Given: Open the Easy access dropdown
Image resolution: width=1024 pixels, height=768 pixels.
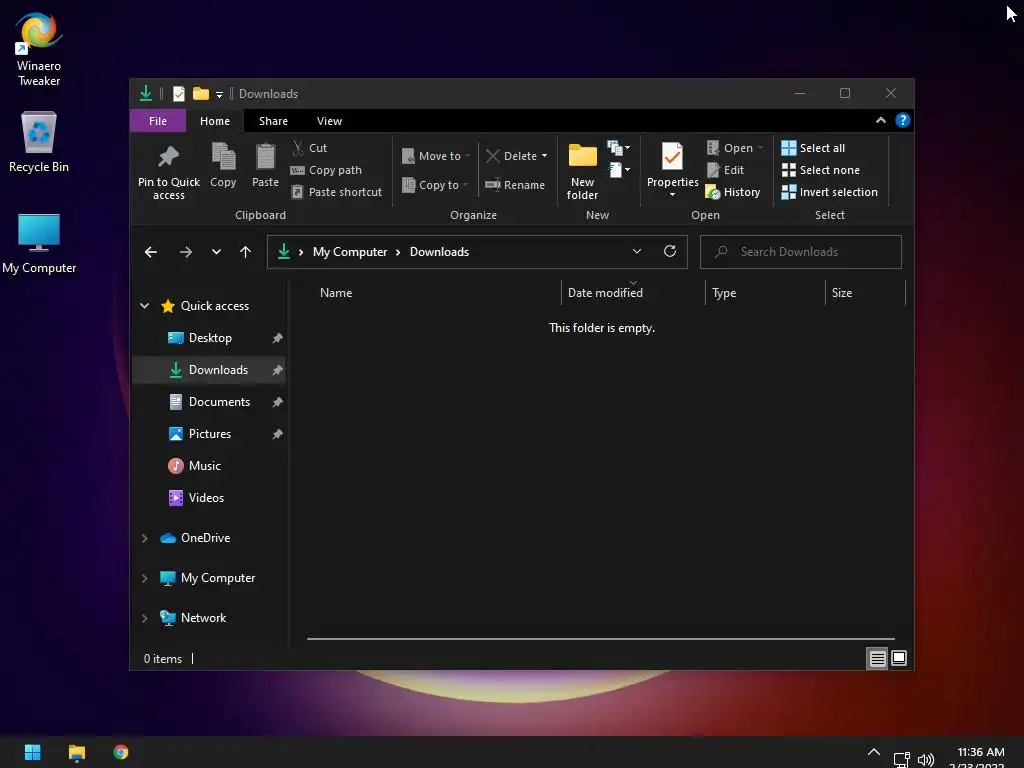Looking at the screenshot, I should [x=618, y=170].
